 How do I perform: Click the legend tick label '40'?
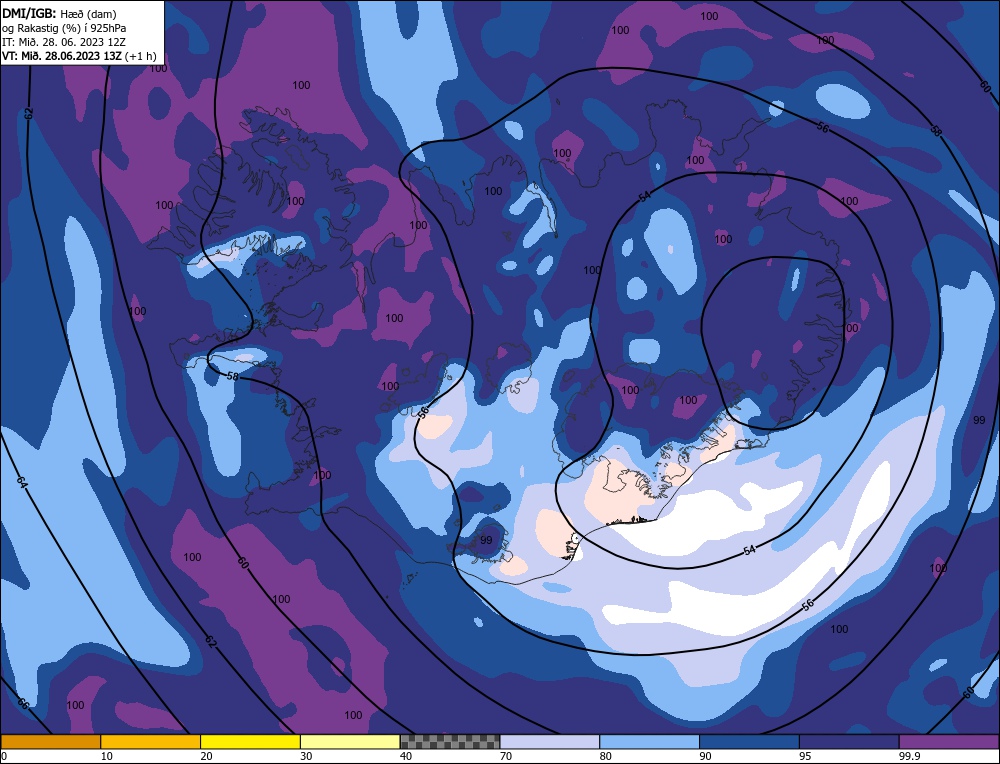click(406, 756)
